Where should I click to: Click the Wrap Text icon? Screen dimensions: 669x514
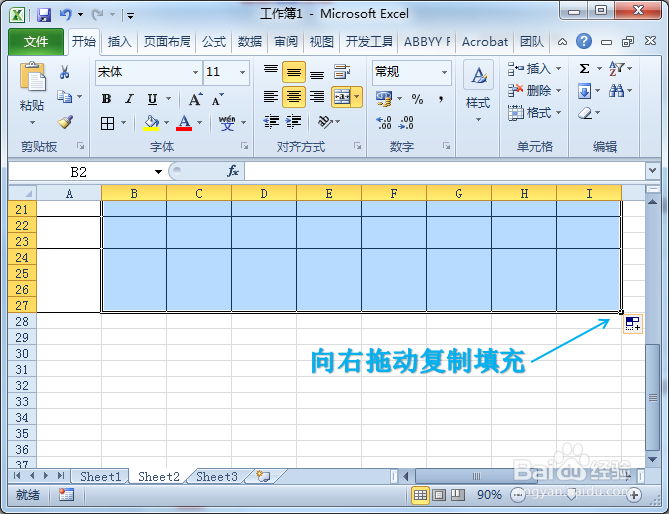(342, 72)
